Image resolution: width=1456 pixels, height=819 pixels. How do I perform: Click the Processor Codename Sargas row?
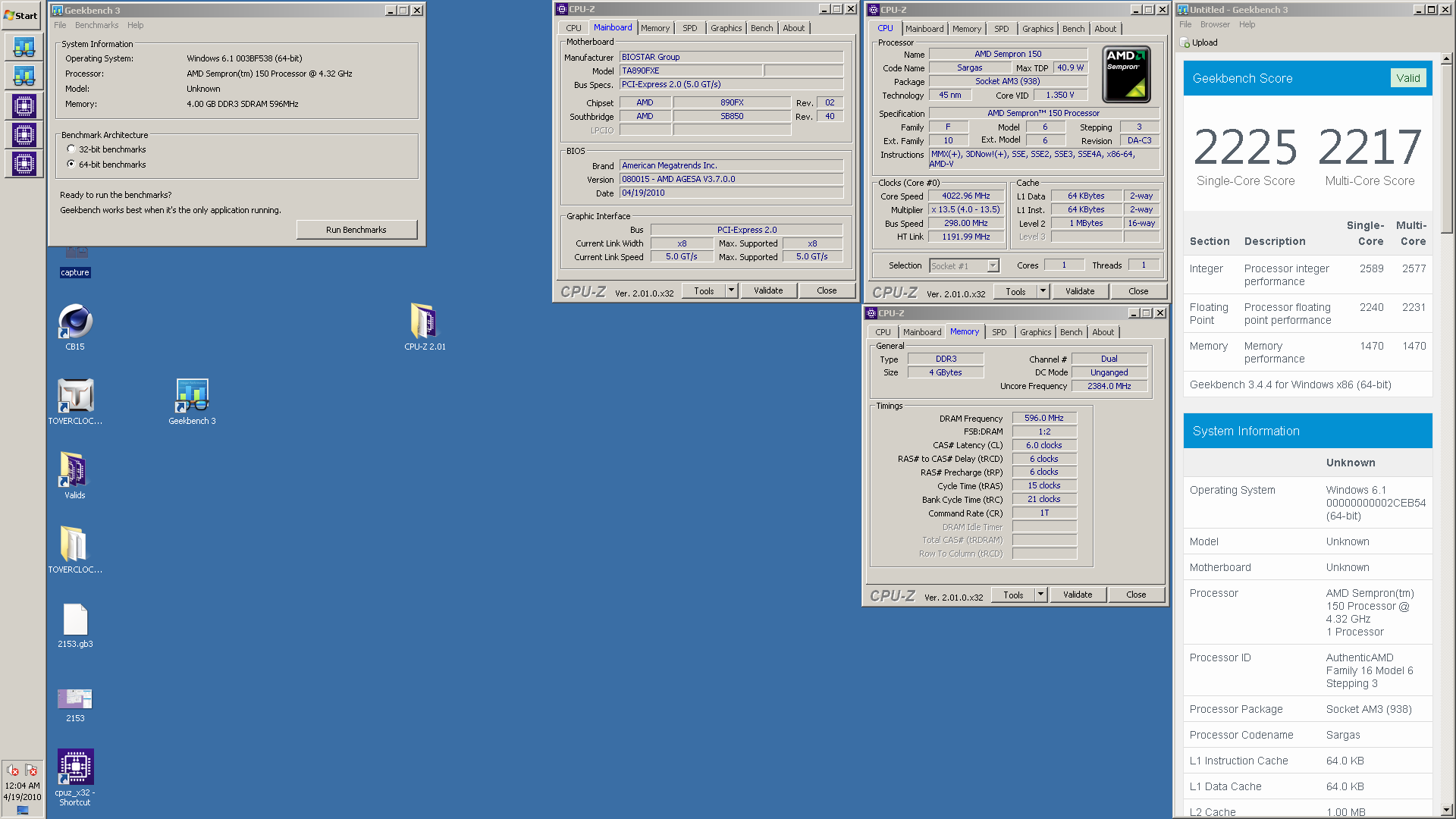[1307, 735]
